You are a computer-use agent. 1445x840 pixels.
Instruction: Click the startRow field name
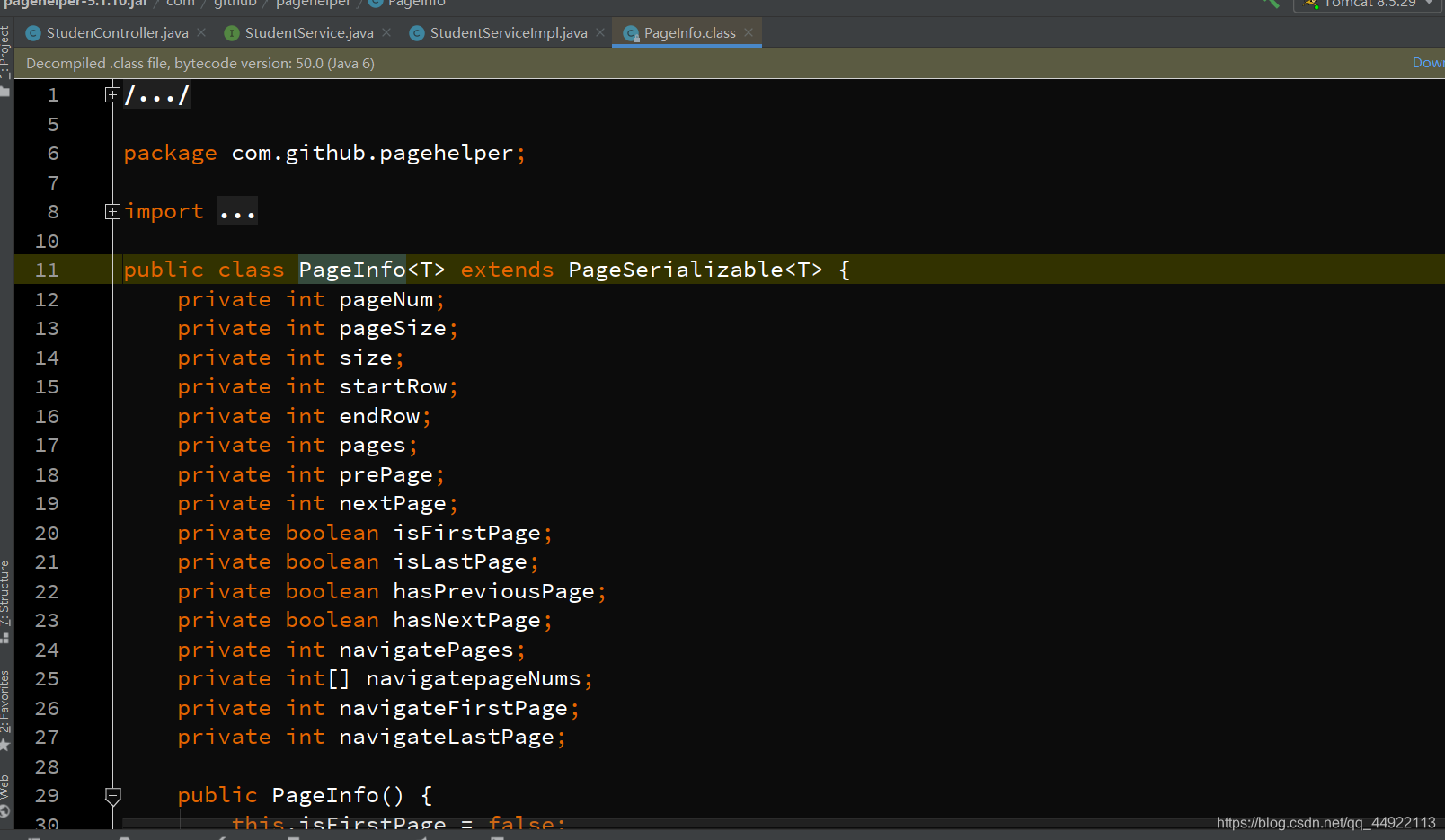(393, 387)
